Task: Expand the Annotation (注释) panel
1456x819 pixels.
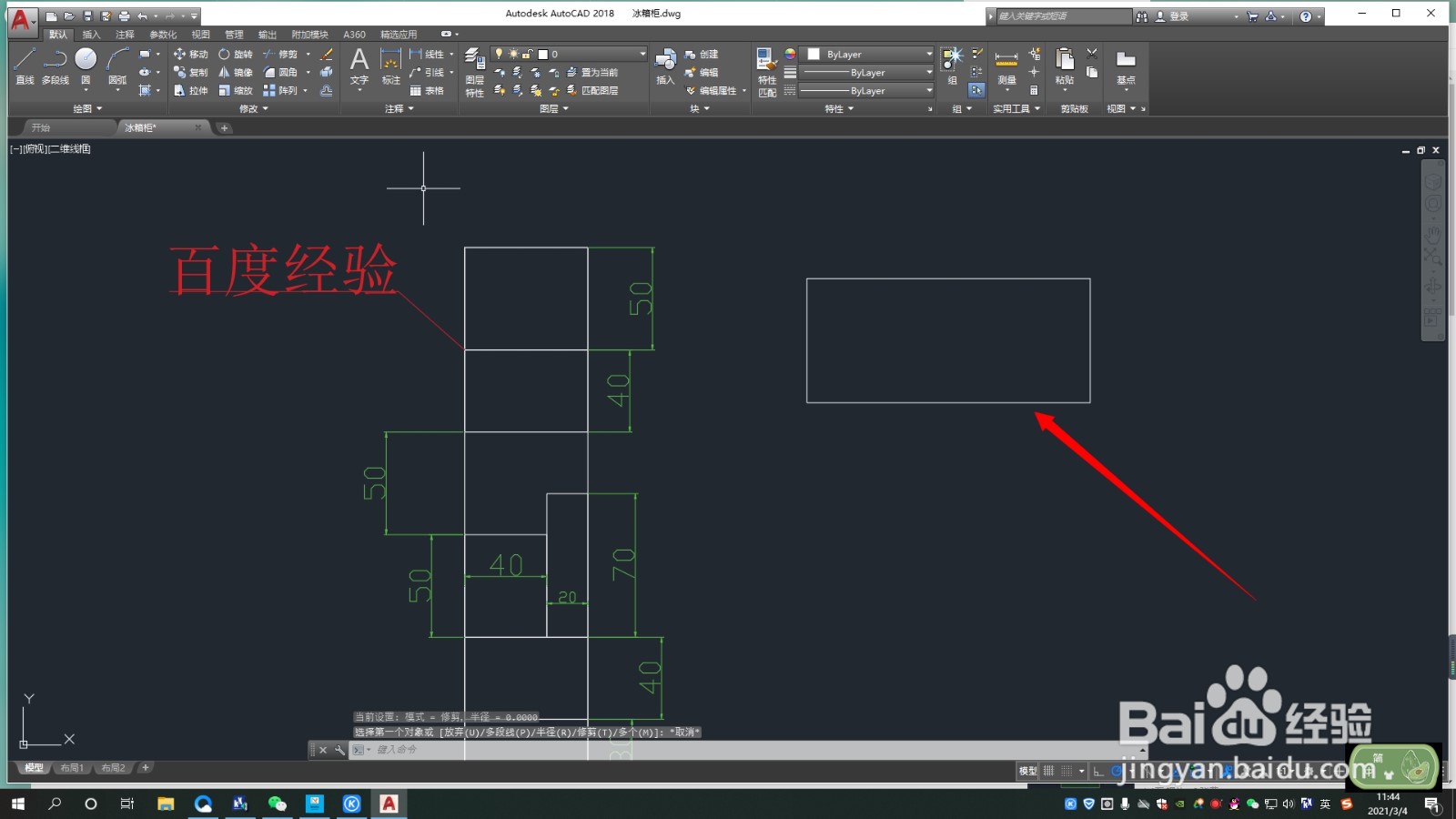Action: [x=399, y=108]
